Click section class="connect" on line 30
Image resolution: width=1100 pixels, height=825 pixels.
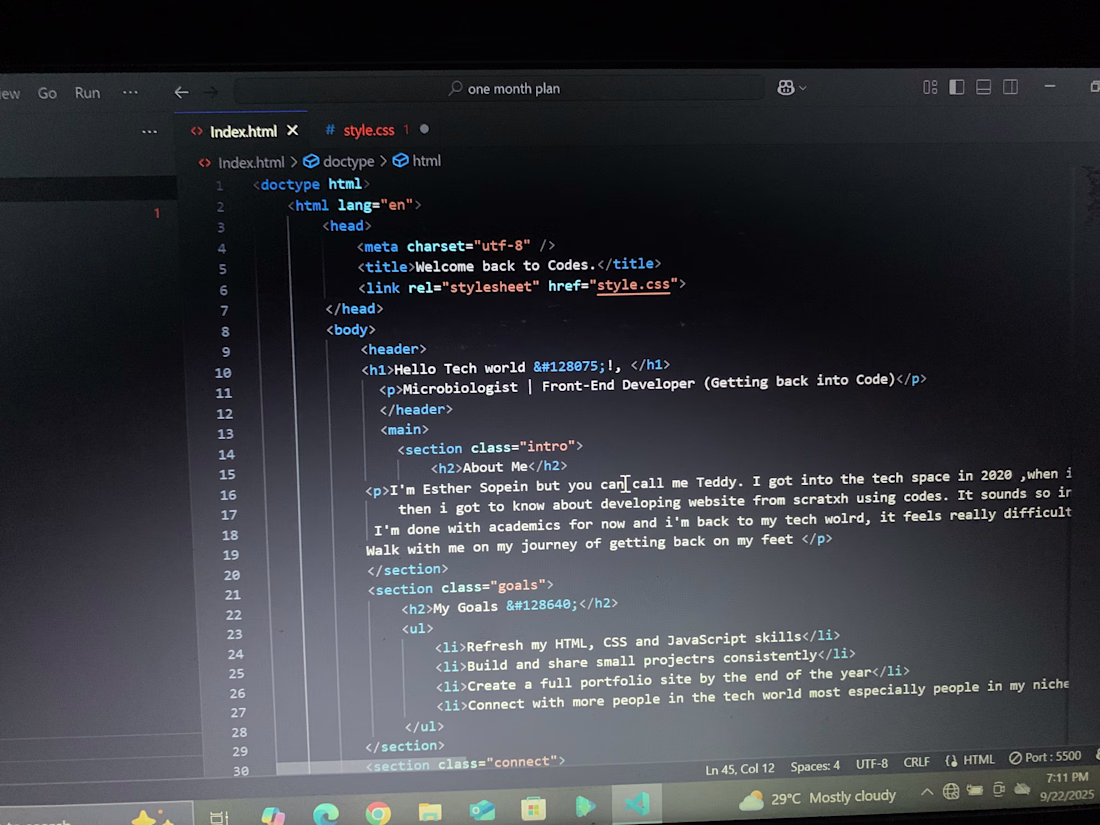pos(465,763)
